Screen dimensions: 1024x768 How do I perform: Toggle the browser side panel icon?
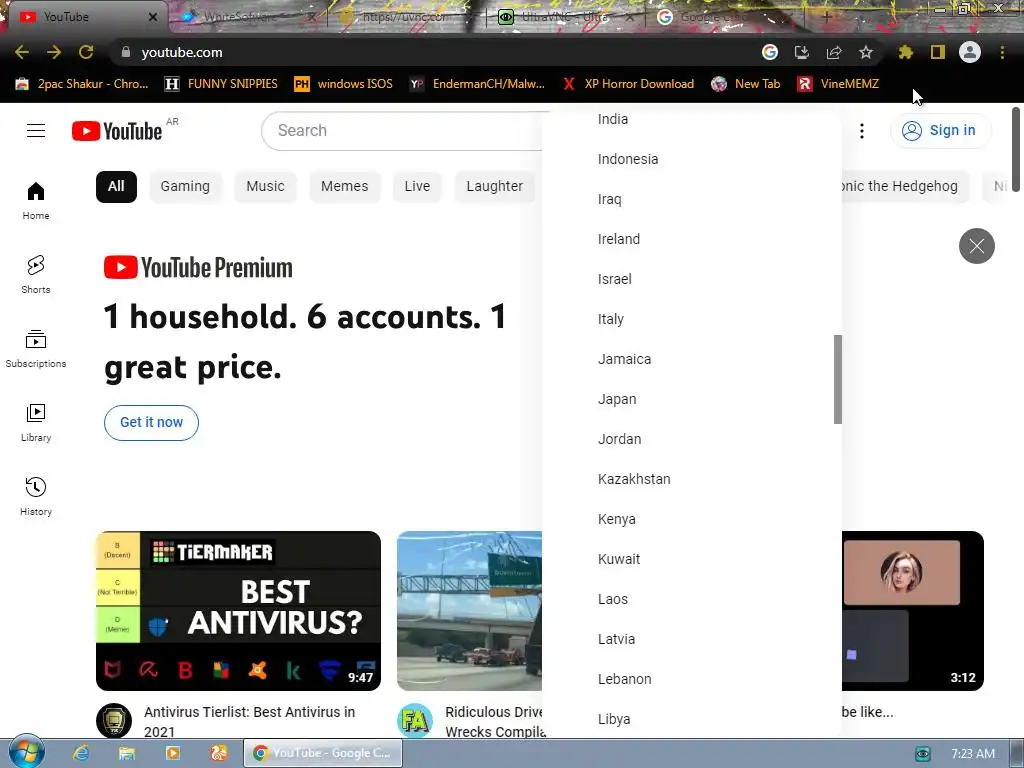938,52
